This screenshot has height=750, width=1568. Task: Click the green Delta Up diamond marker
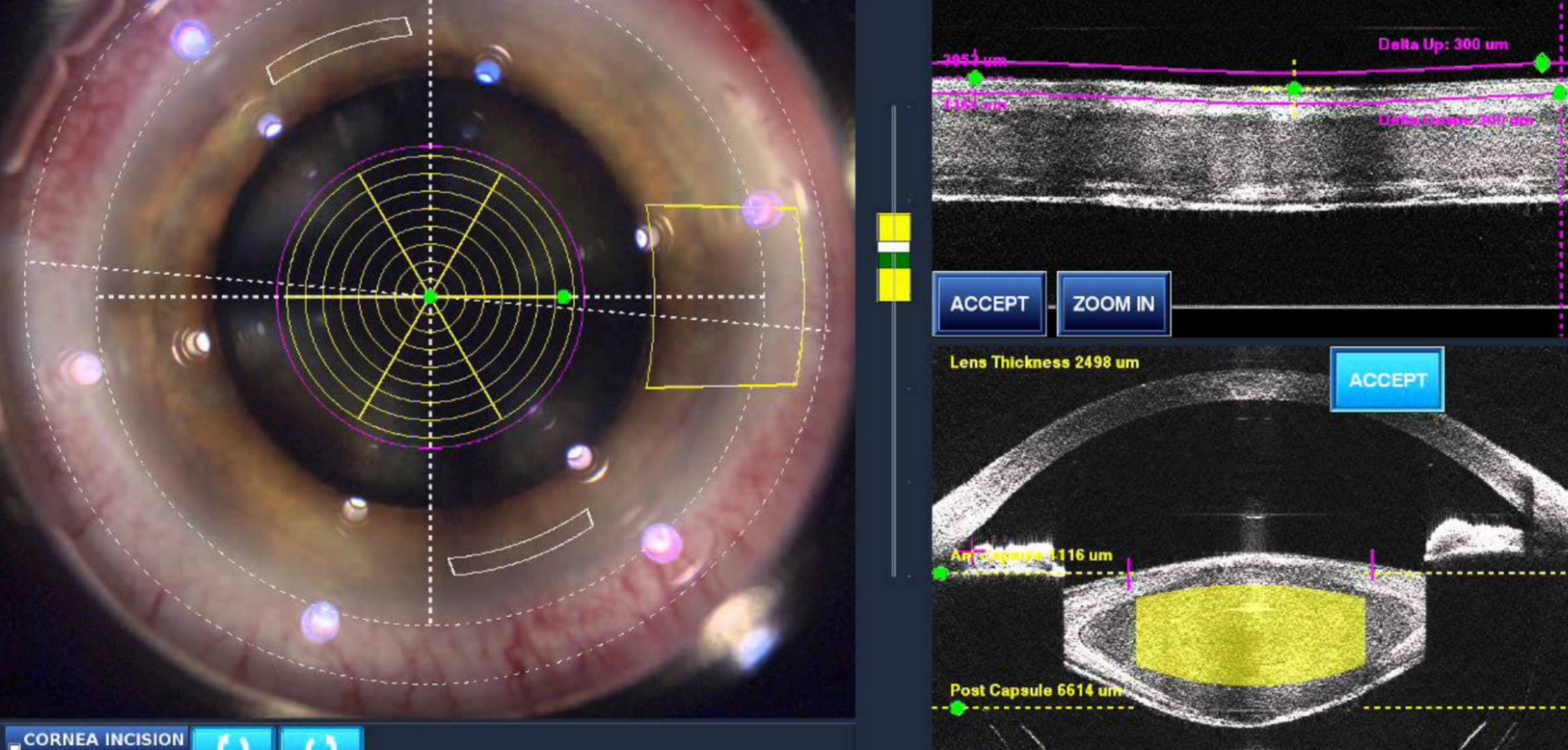tap(1542, 63)
